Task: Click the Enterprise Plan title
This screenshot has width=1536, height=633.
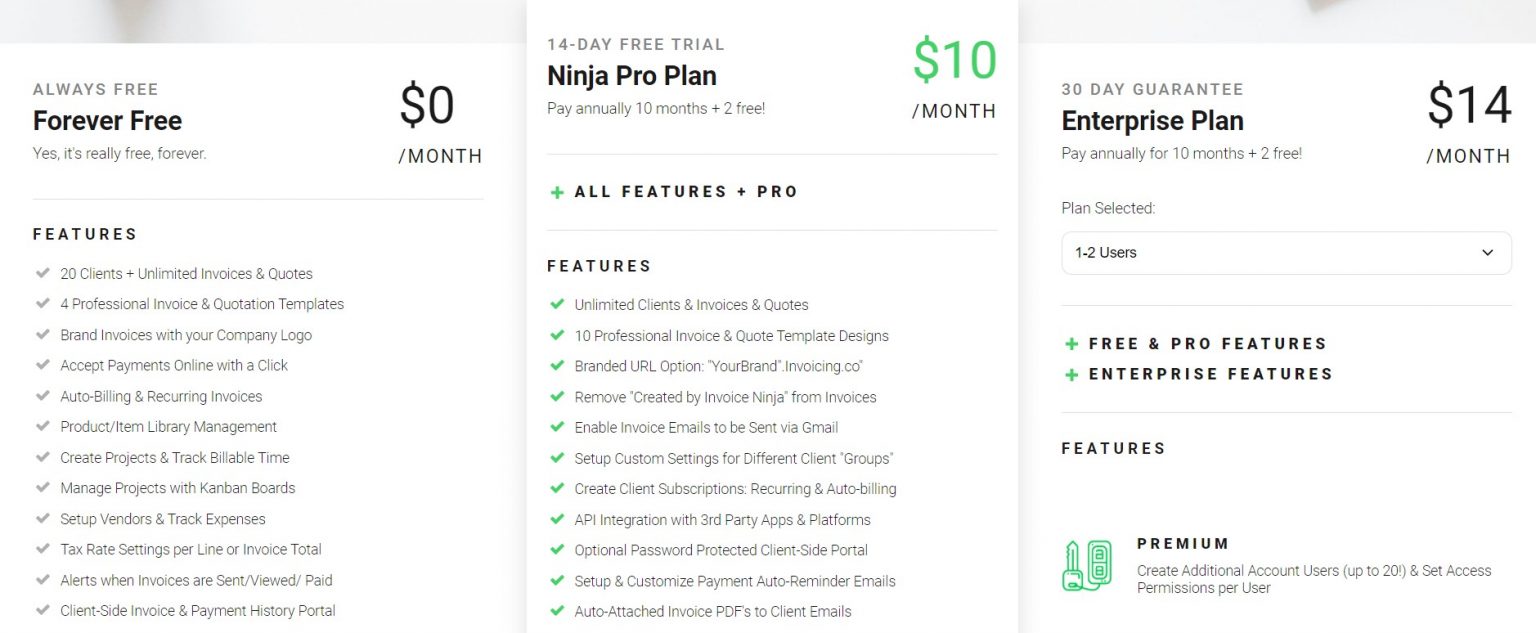Action: (x=1152, y=121)
